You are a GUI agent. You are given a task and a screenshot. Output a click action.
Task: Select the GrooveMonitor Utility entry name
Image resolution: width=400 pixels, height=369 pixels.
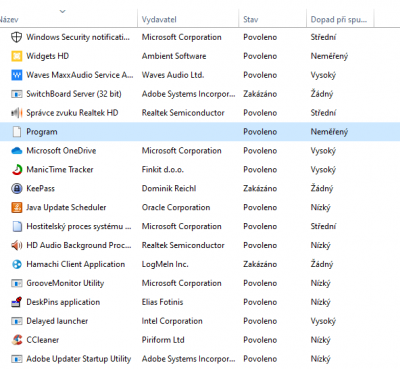pyautogui.click(x=65, y=283)
